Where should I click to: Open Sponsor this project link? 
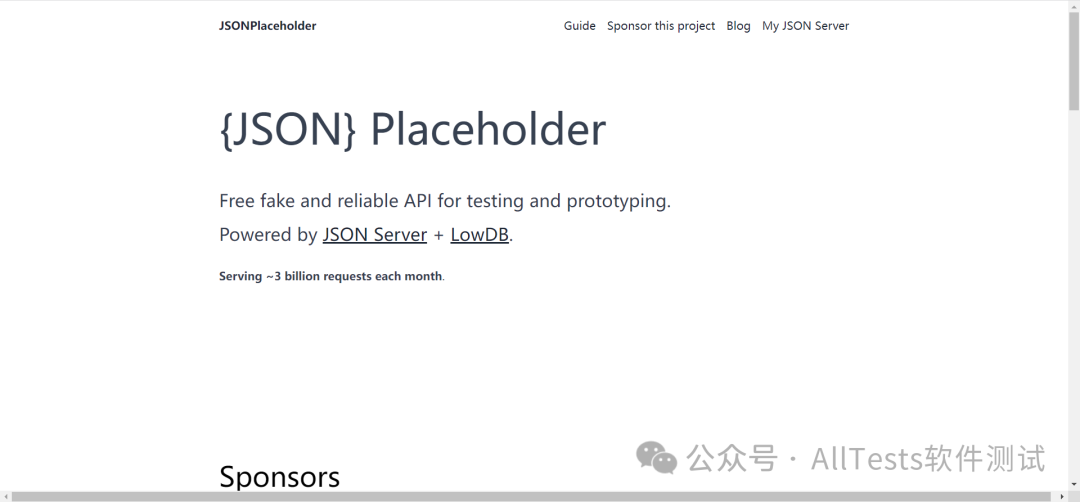point(661,26)
